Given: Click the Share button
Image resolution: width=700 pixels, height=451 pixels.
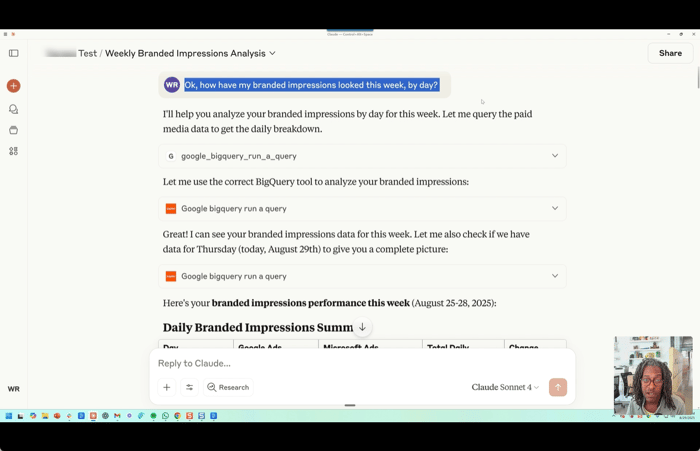Looking at the screenshot, I should click(670, 53).
